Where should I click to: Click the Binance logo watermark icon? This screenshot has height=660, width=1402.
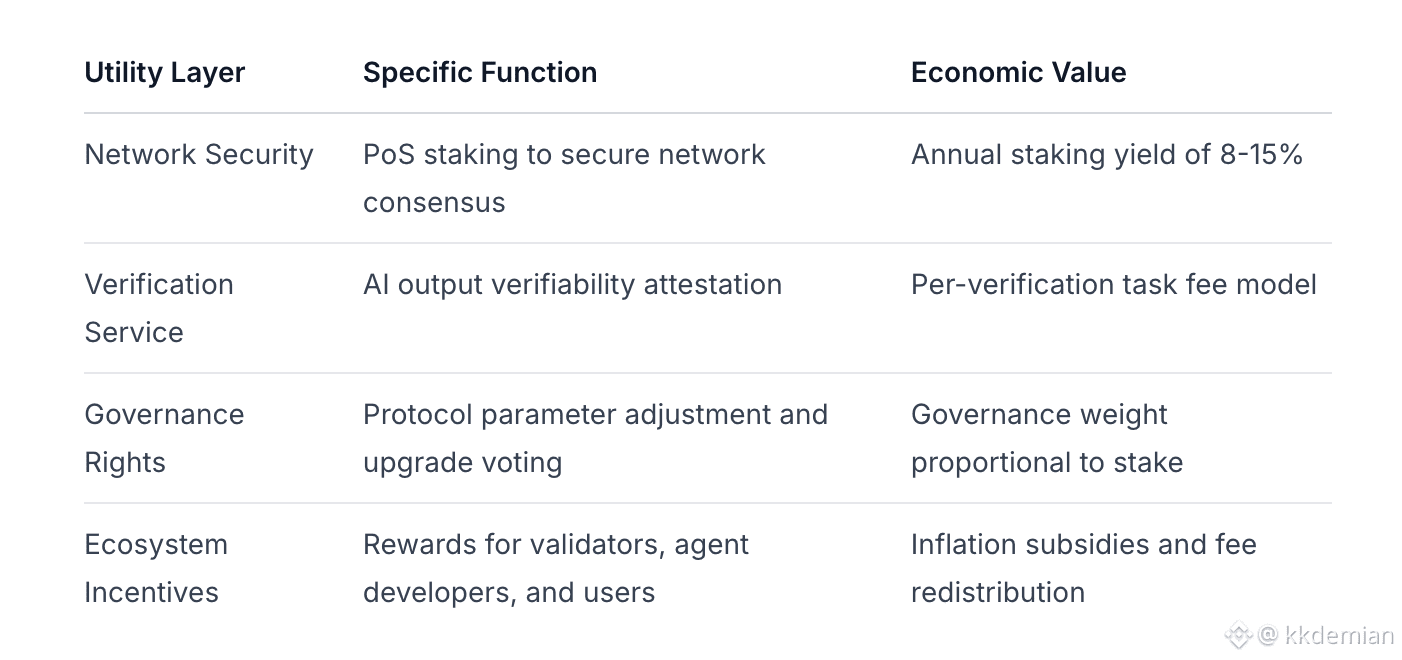pyautogui.click(x=1238, y=634)
